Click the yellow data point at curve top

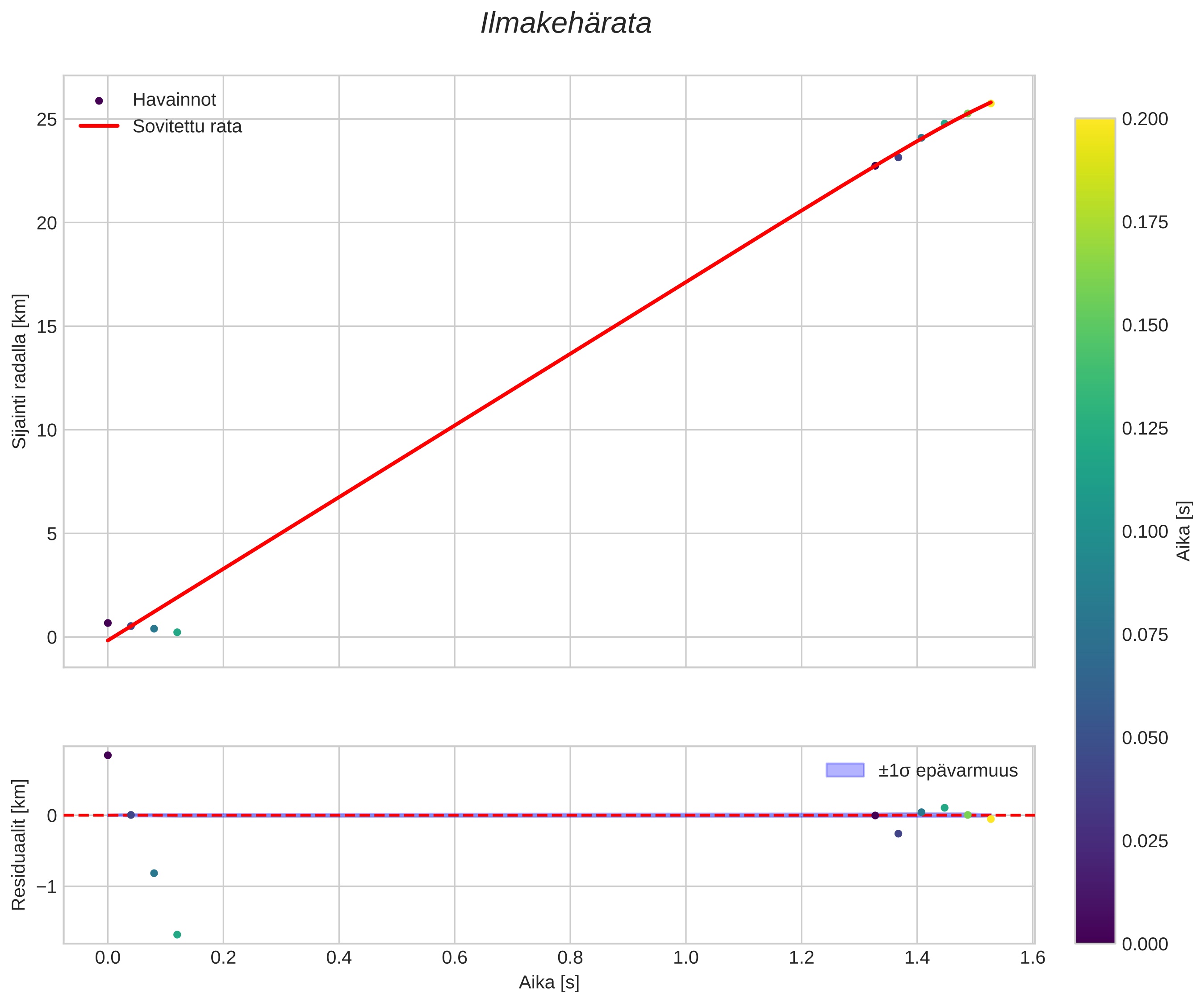pos(991,103)
